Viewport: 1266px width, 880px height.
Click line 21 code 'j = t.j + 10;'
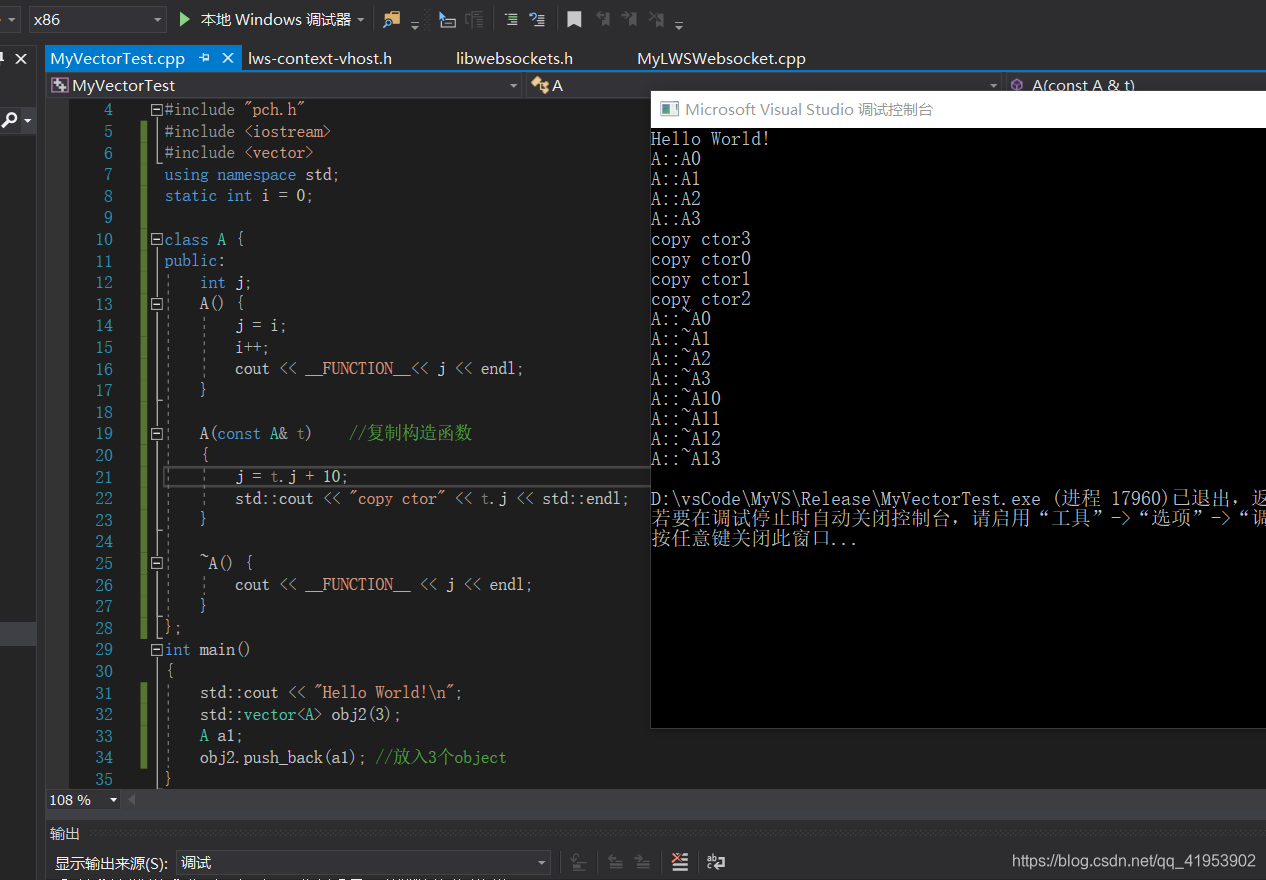click(x=292, y=476)
